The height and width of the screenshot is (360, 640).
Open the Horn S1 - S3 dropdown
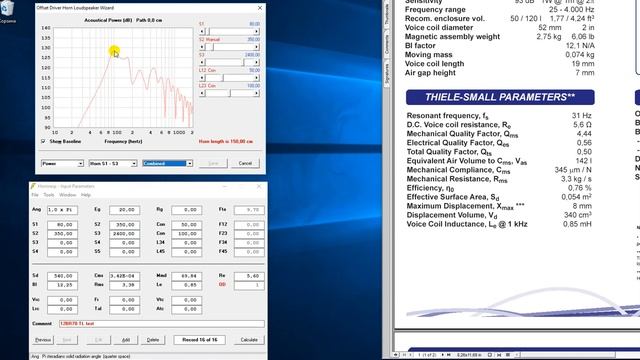click(113, 163)
